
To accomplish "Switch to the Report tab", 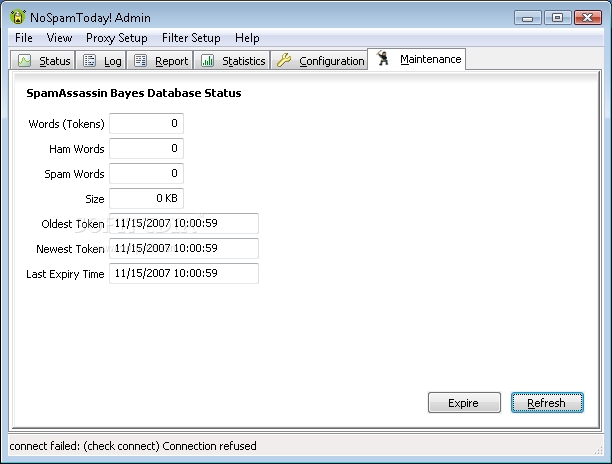I will [x=160, y=60].
